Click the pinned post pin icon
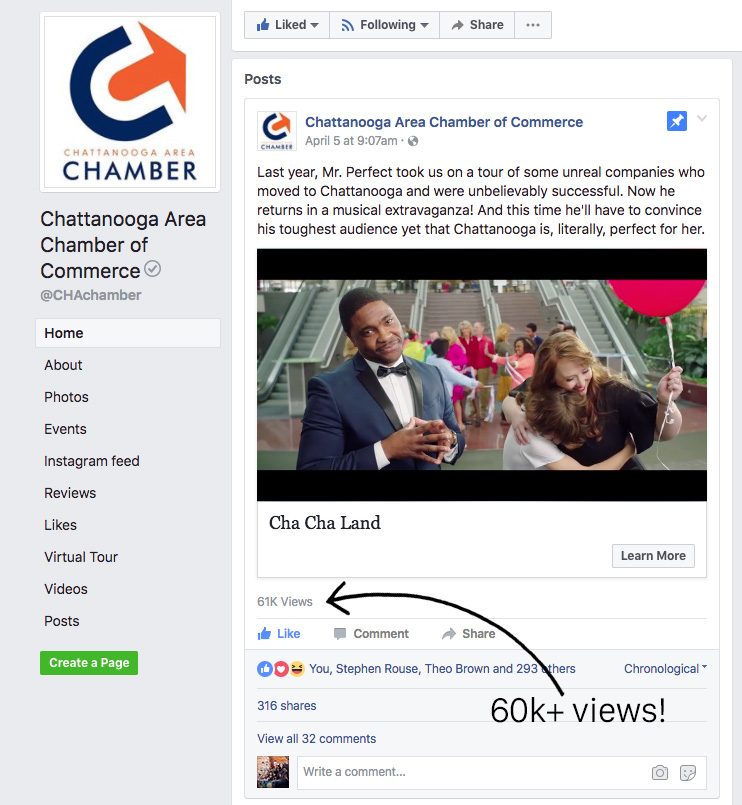This screenshot has width=742, height=805. (676, 122)
